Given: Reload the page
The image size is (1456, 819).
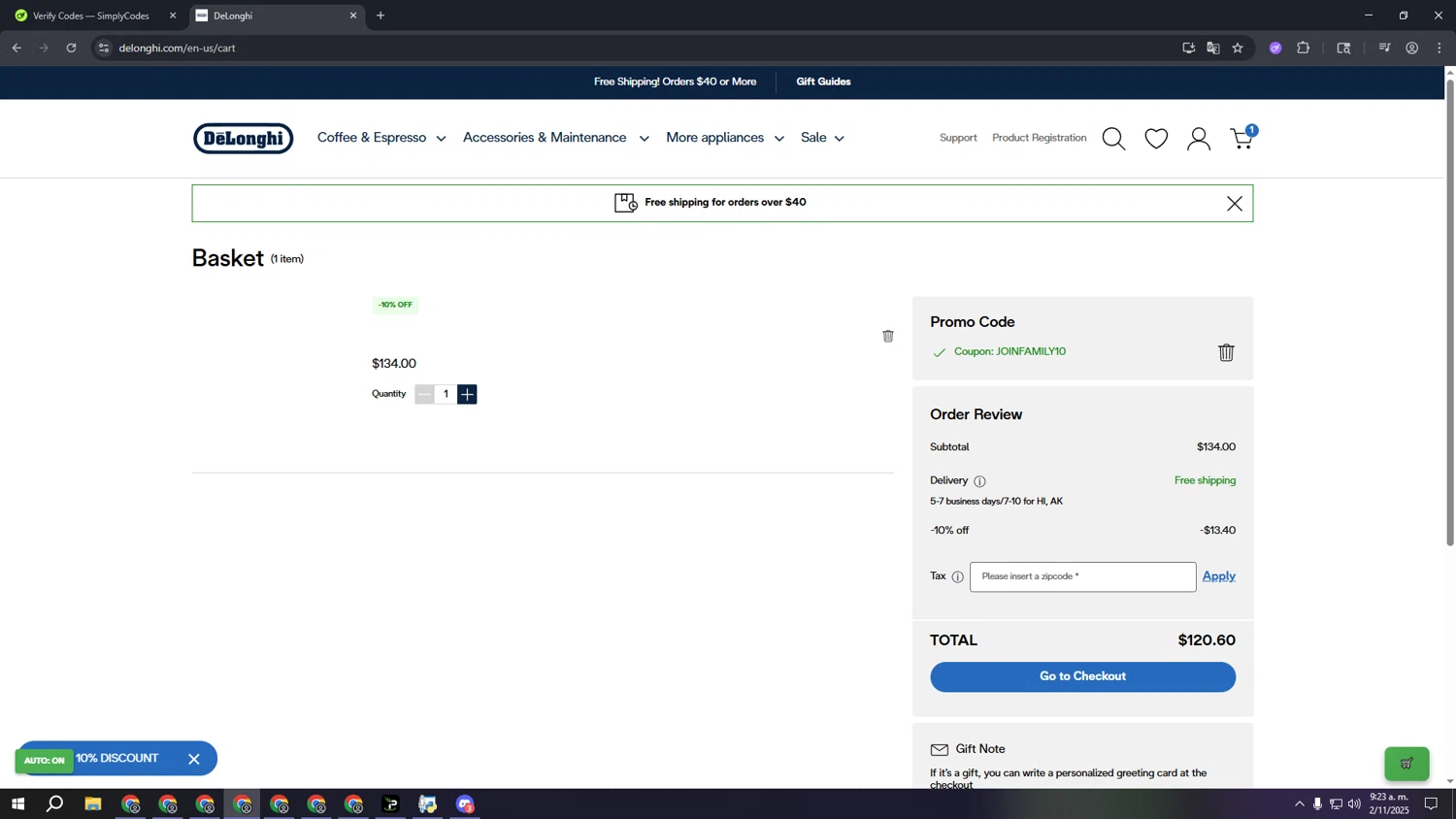Looking at the screenshot, I should pyautogui.click(x=71, y=48).
